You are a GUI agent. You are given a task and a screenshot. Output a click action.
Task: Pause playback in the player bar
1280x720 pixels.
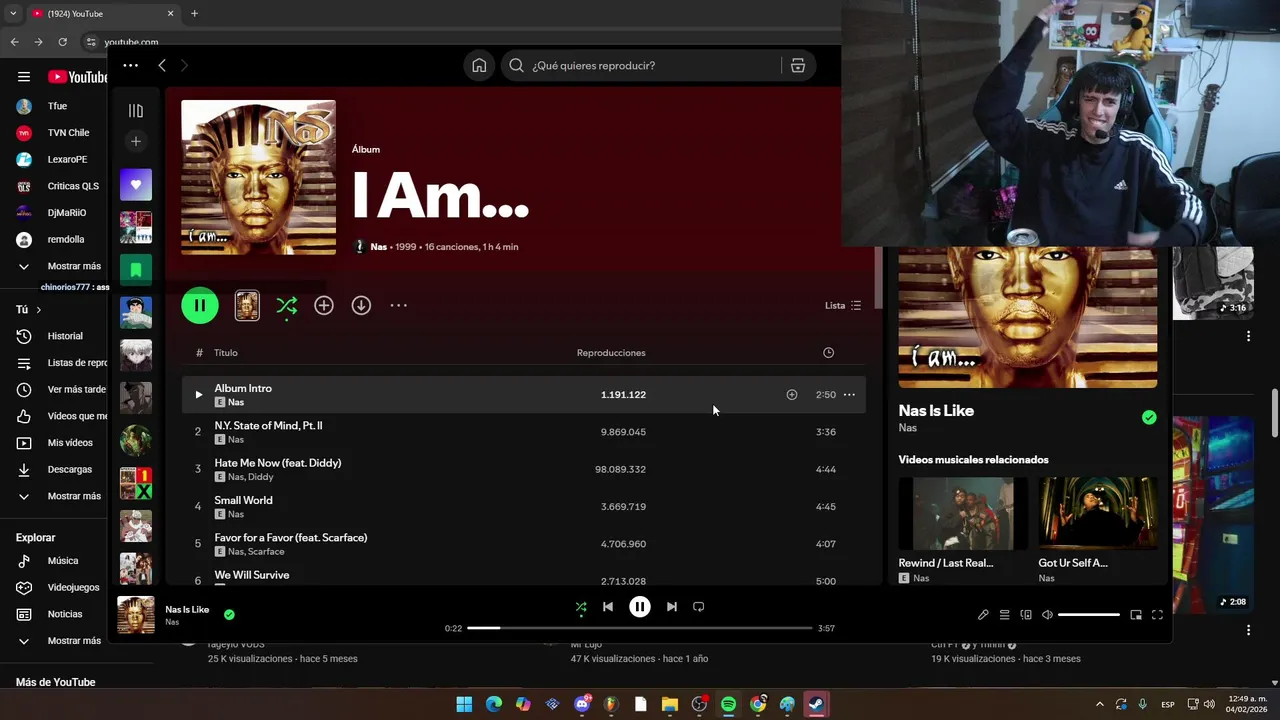[x=640, y=607]
